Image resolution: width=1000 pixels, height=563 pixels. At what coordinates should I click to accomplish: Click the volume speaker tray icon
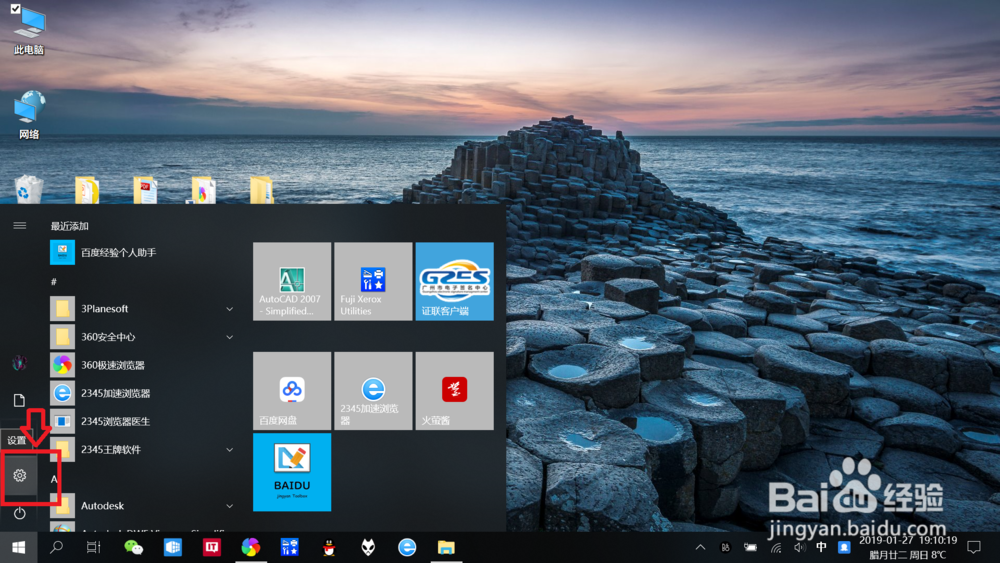(x=799, y=547)
